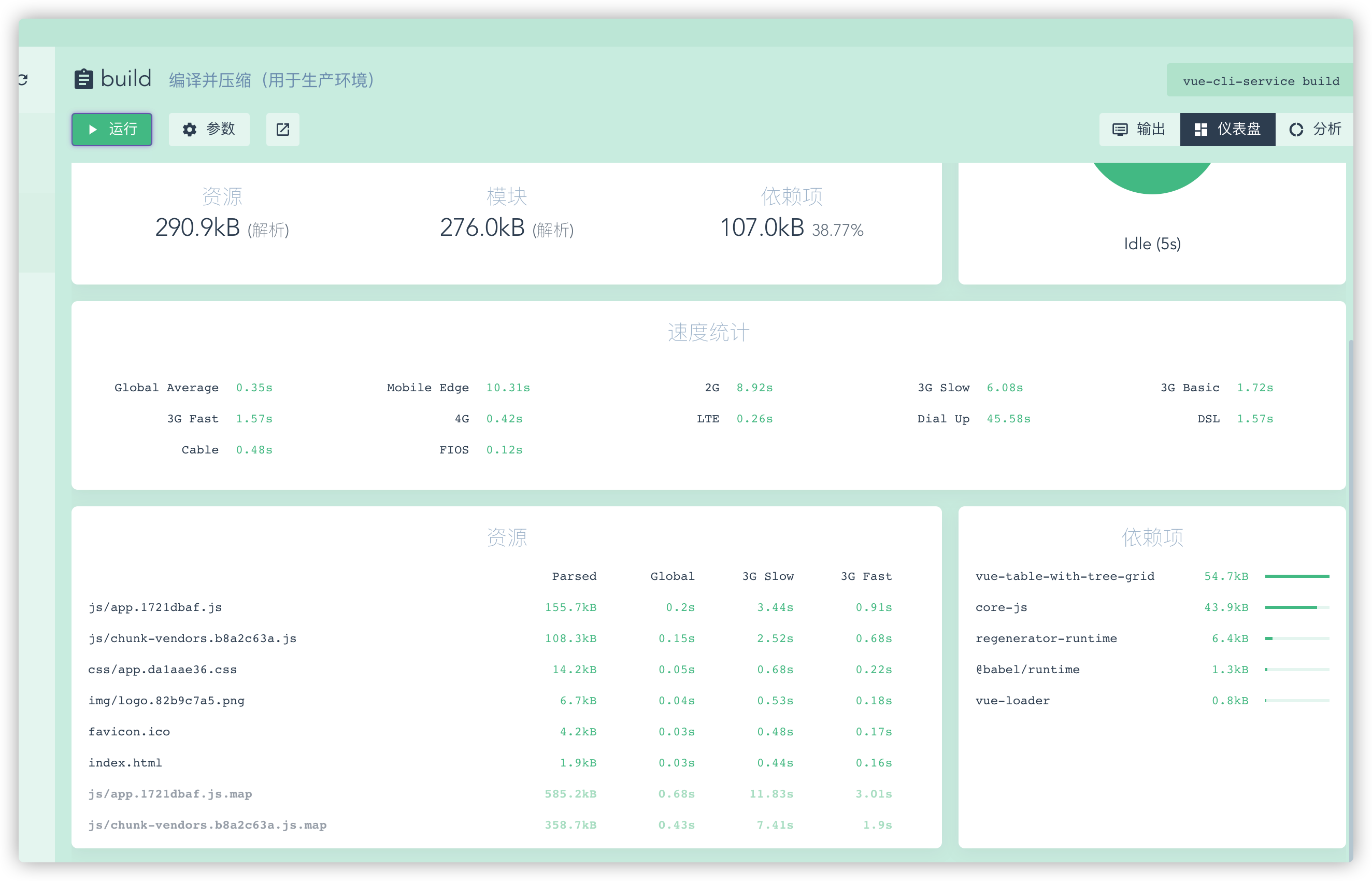1372x881 pixels.
Task: Click the refresh icon in the sidebar
Action: pyautogui.click(x=23, y=79)
